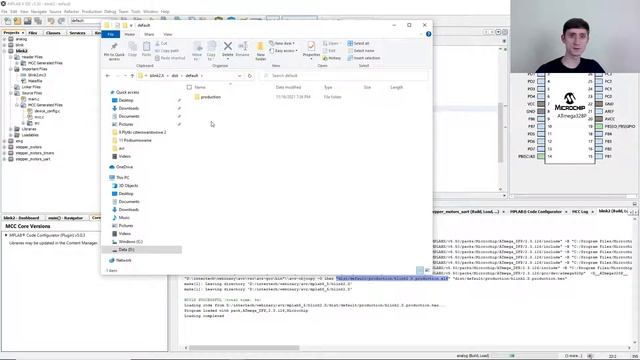The width and height of the screenshot is (640, 360).
Task: Toggle green pin 19 labeled PB5
Action: [x=599, y=127]
